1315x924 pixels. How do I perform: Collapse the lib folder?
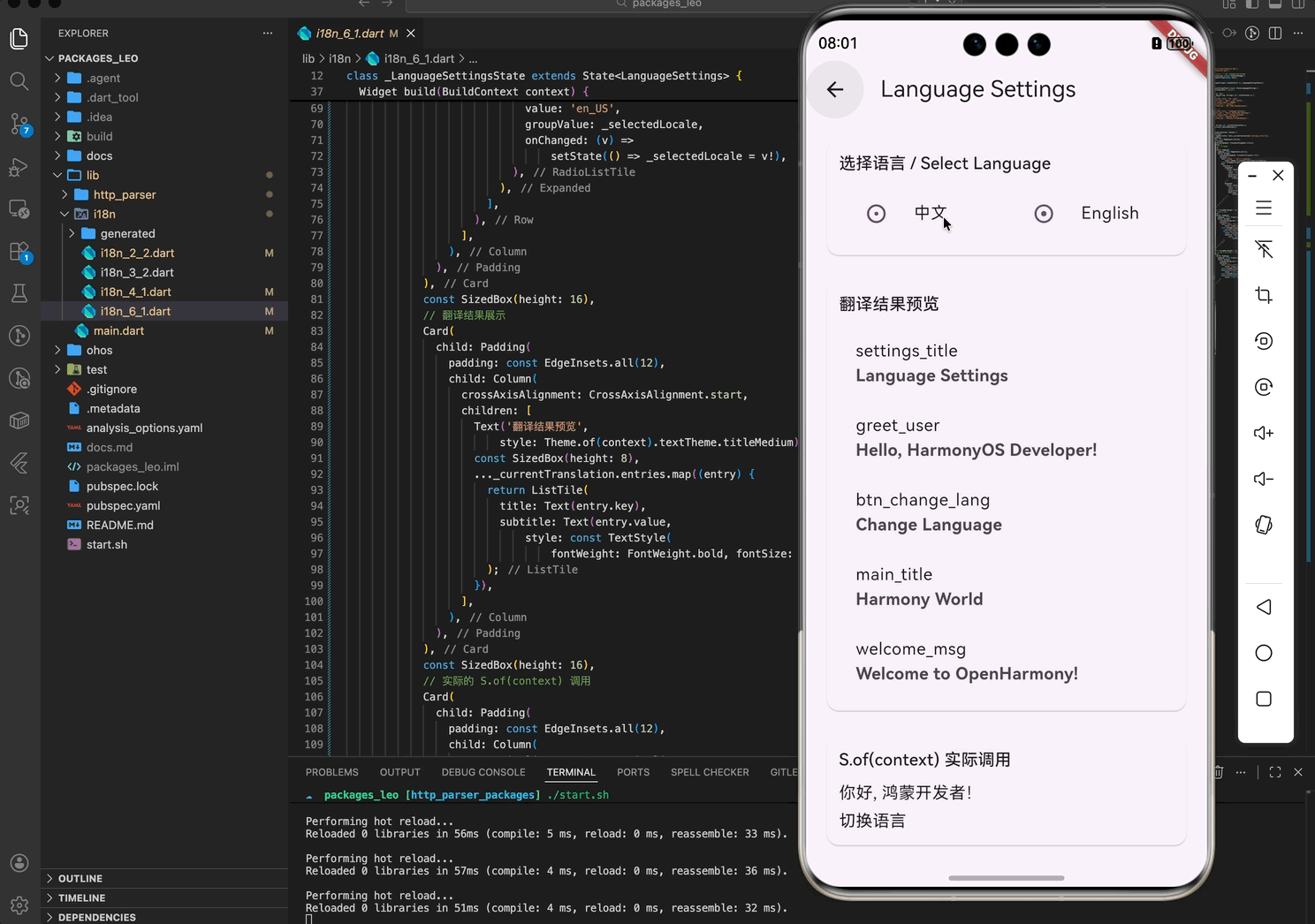tap(164, 175)
